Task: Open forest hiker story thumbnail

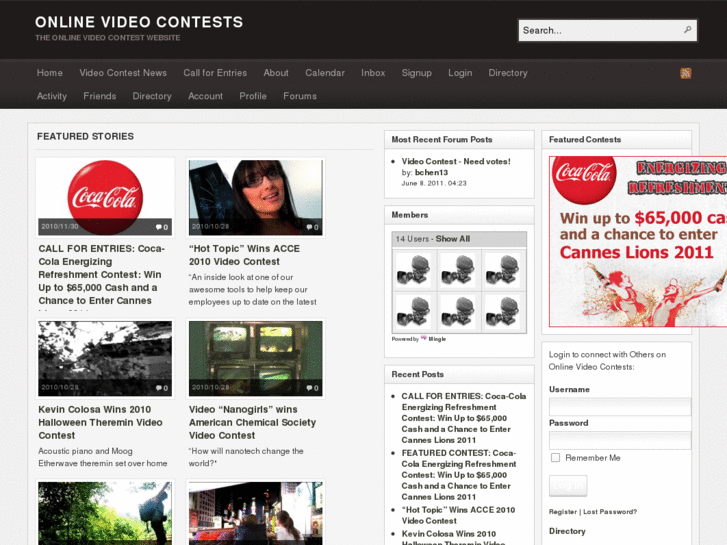Action: point(105,513)
